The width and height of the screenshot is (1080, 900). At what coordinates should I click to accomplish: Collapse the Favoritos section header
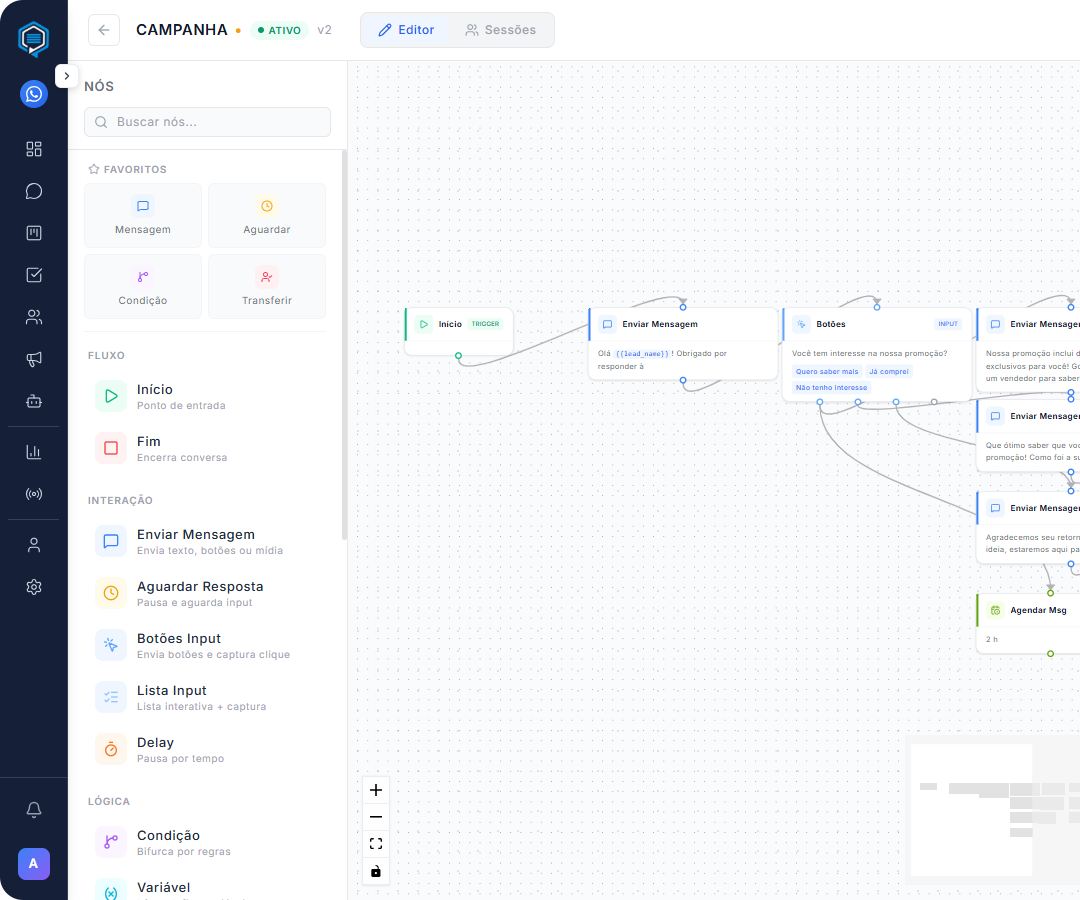pyautogui.click(x=127, y=170)
